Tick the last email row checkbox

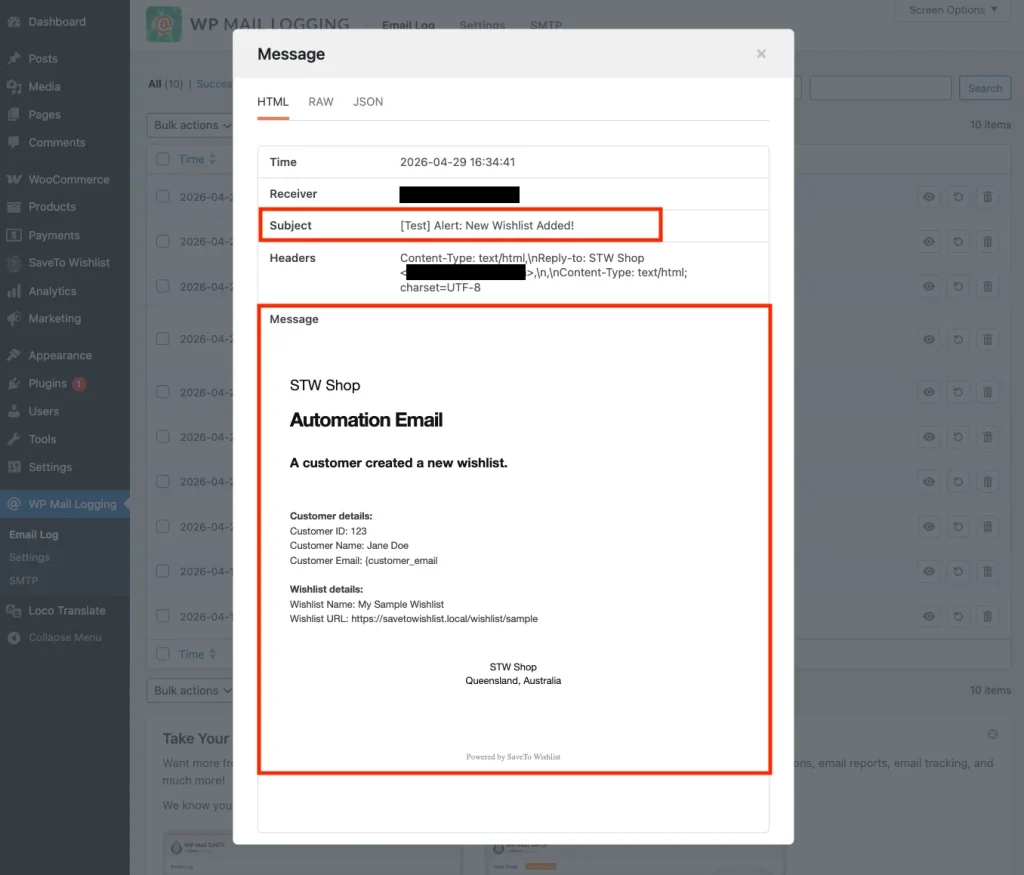click(163, 616)
